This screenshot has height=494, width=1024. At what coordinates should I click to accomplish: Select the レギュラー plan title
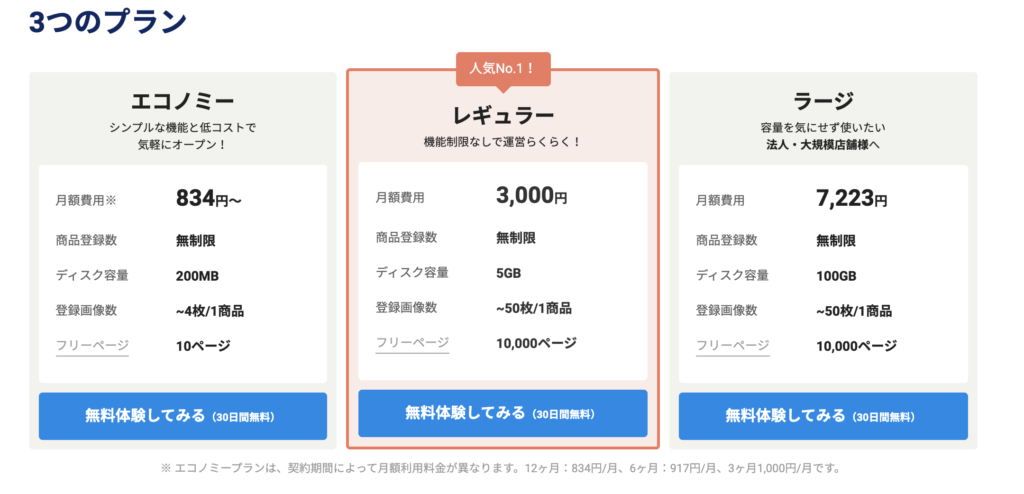pos(503,116)
